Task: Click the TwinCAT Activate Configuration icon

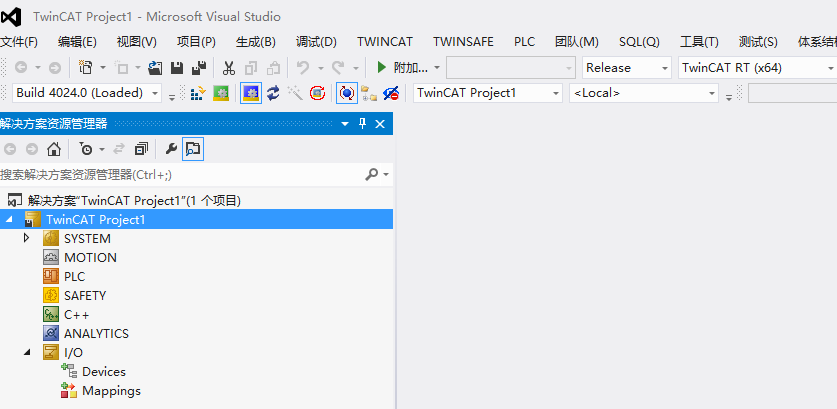Action: 198,93
